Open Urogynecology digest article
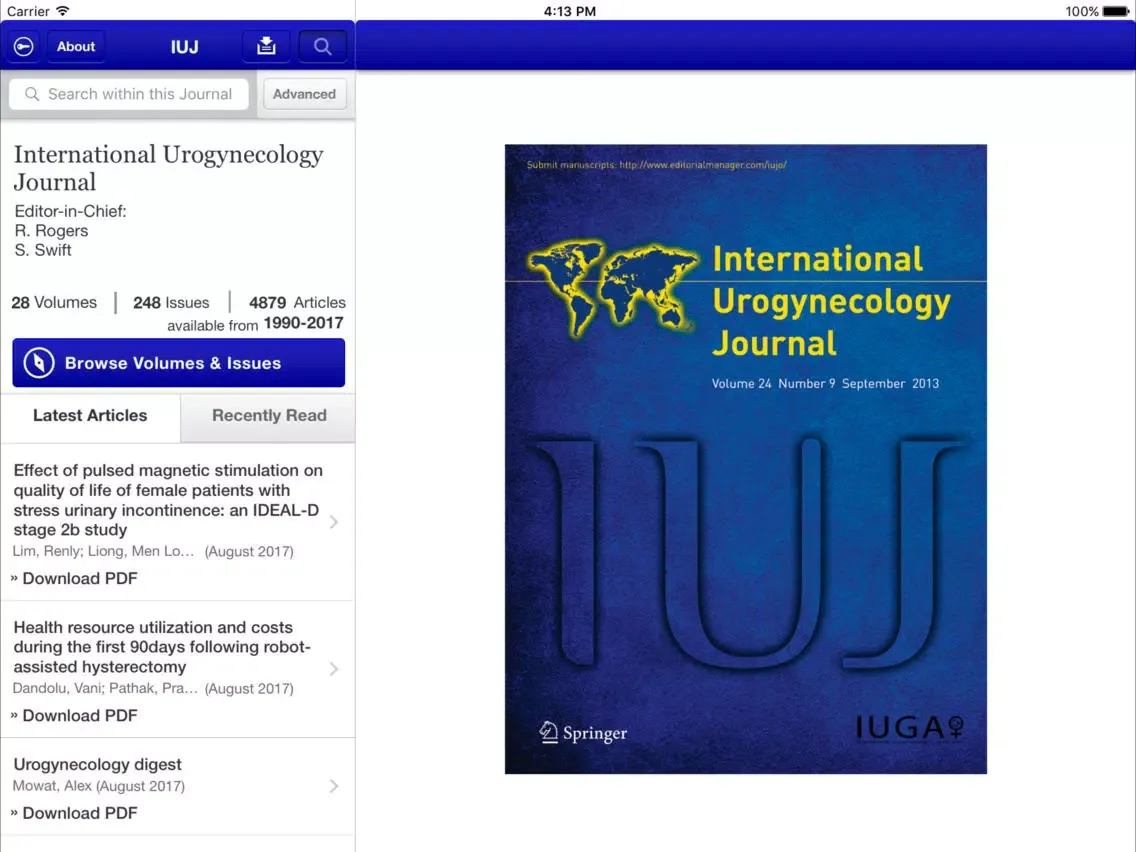The image size is (1136, 852). coord(97,764)
